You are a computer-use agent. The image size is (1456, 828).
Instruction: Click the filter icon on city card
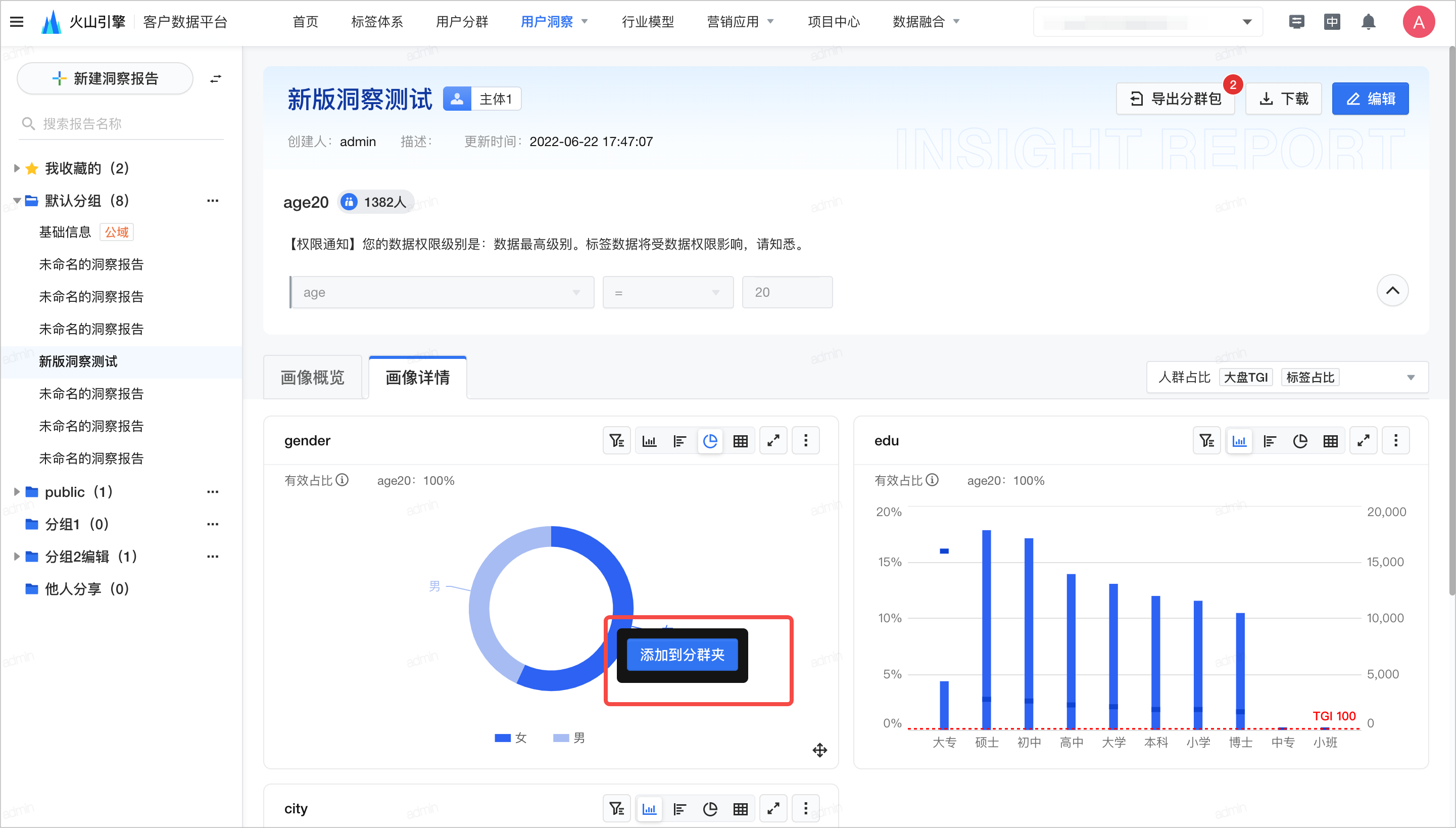coord(617,808)
